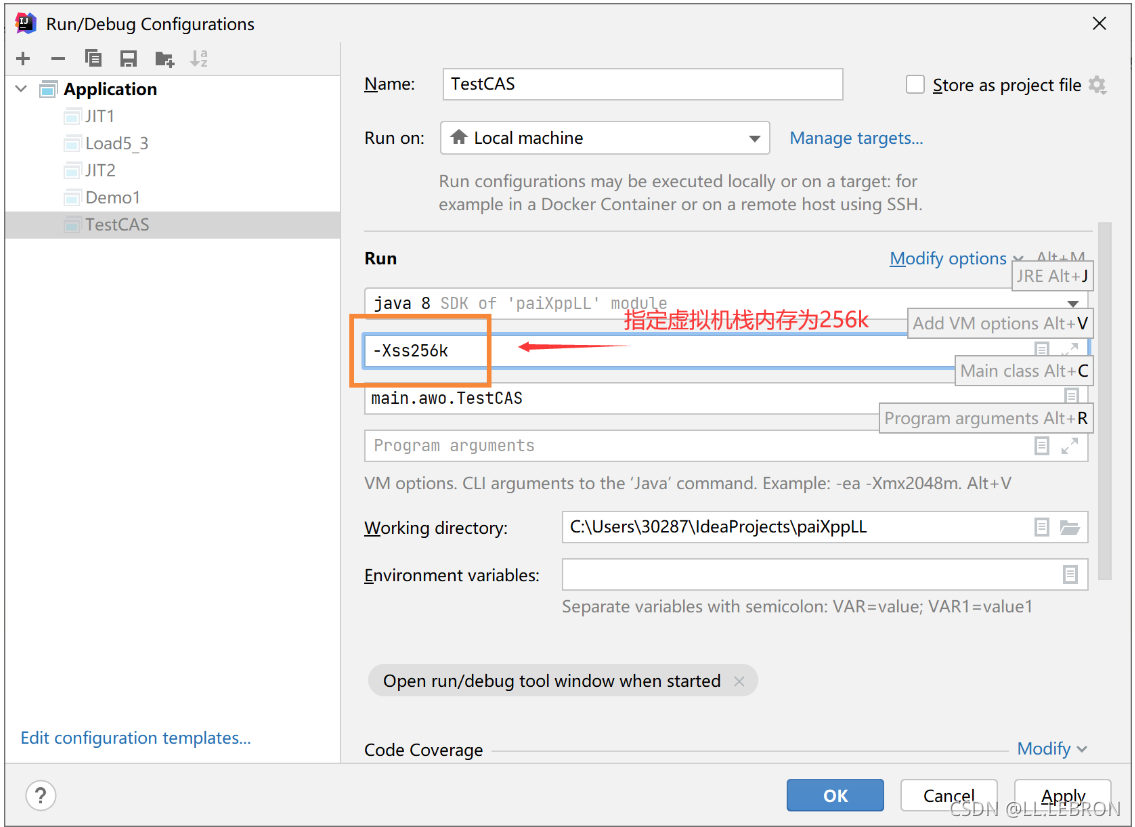Open Code Coverage Modify dropdown
This screenshot has height=827, width=1135.
pos(1052,749)
